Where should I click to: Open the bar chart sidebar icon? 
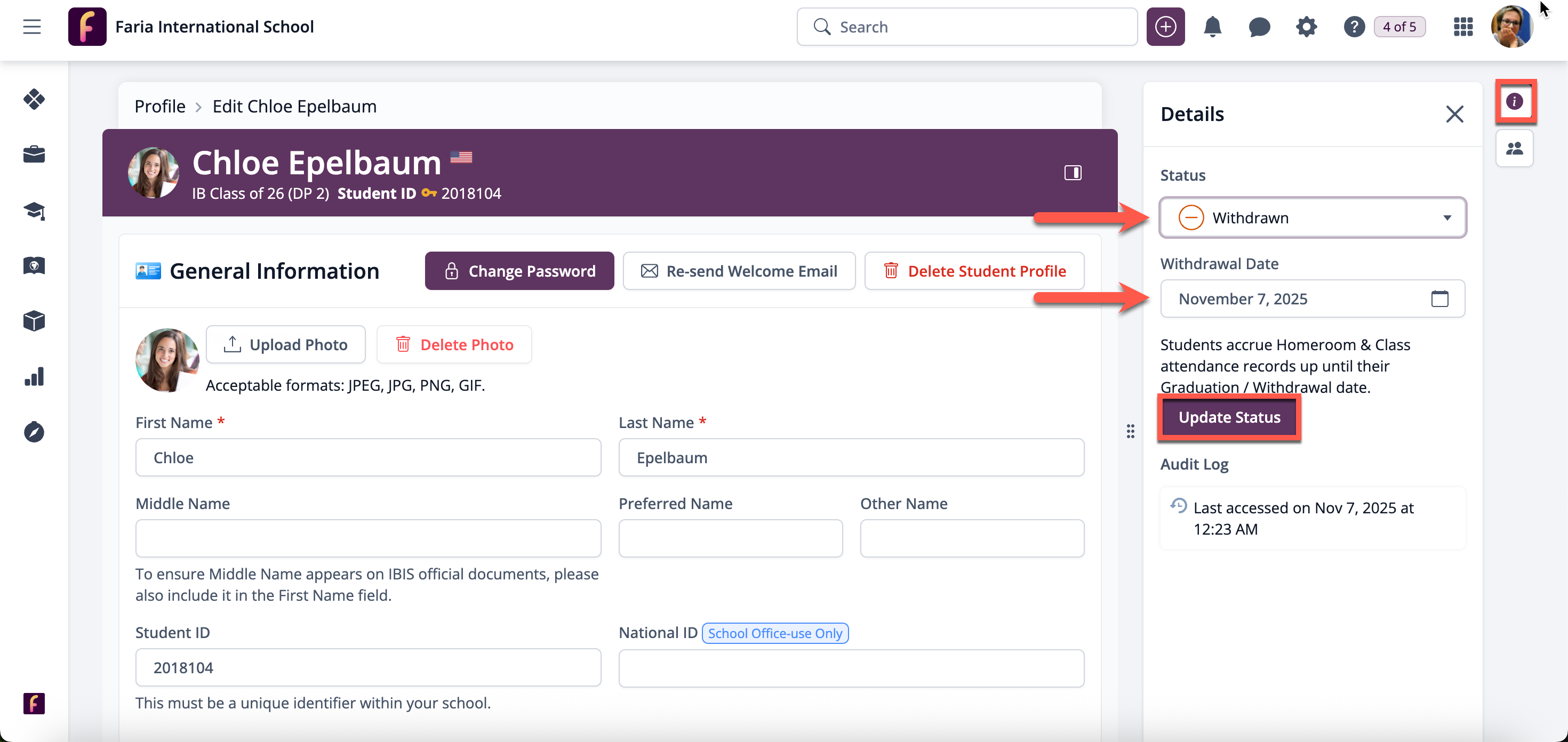(x=34, y=376)
